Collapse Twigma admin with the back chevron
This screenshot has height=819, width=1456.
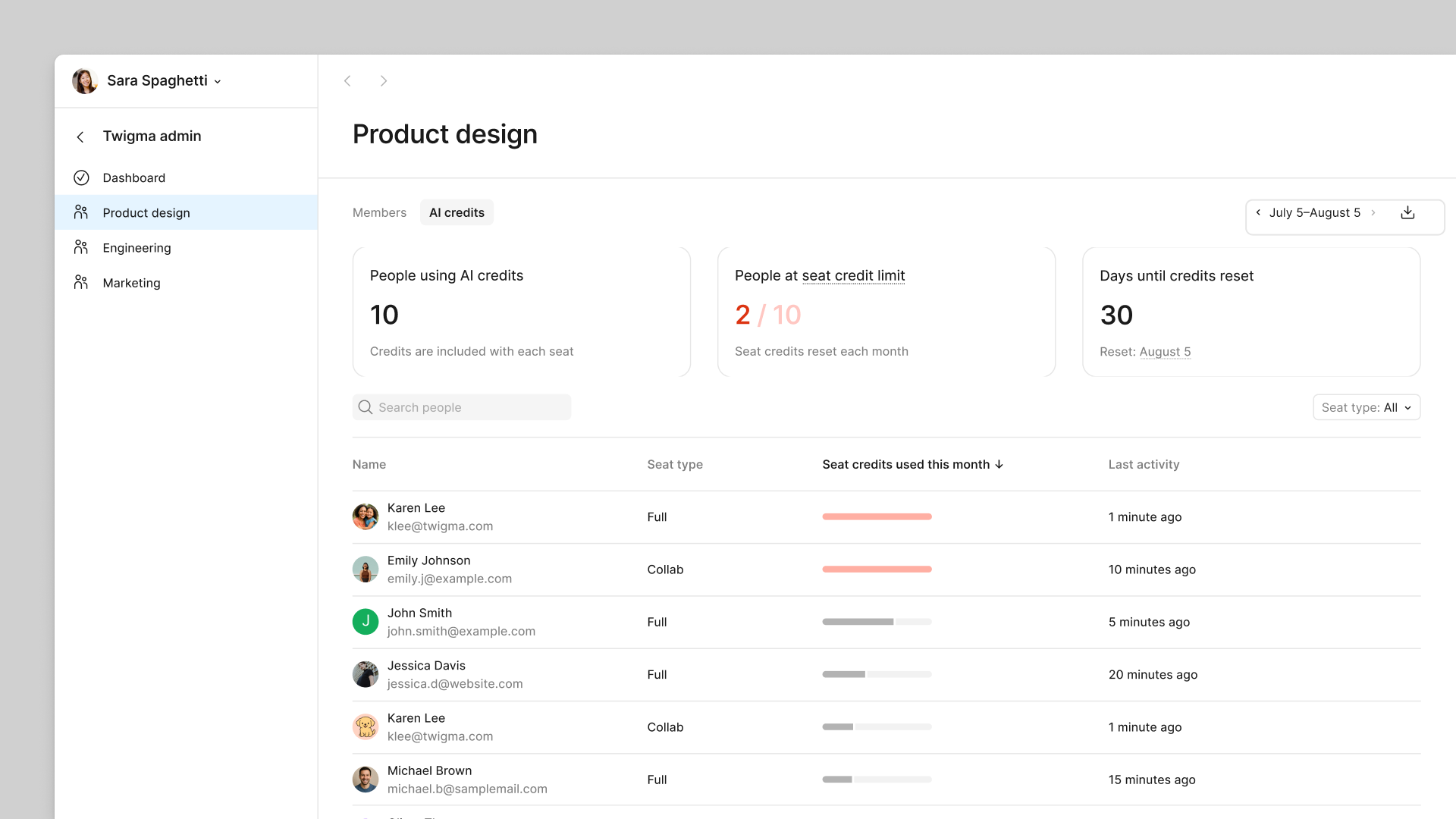80,136
